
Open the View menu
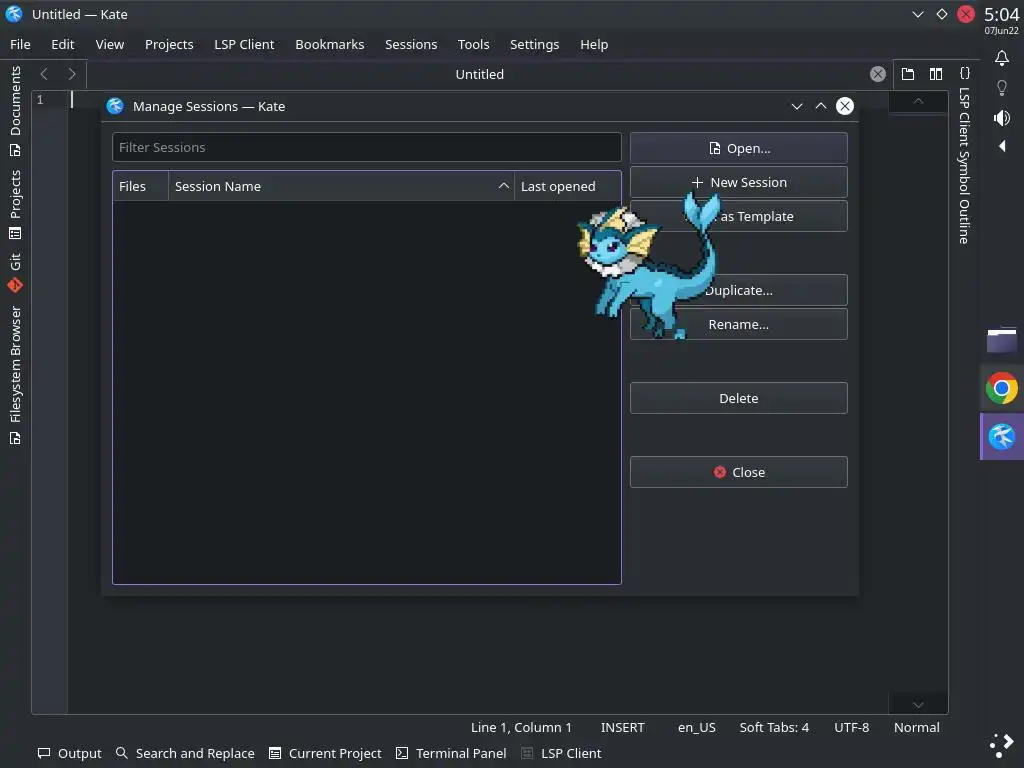coord(110,44)
